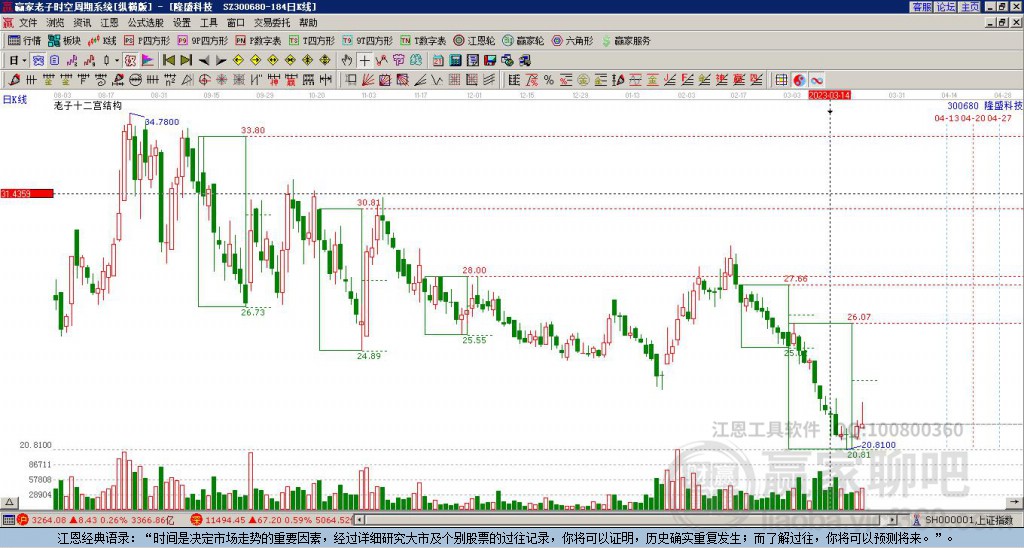
Task: Click the yin-yang taiji icon
Action: [x=799, y=80]
